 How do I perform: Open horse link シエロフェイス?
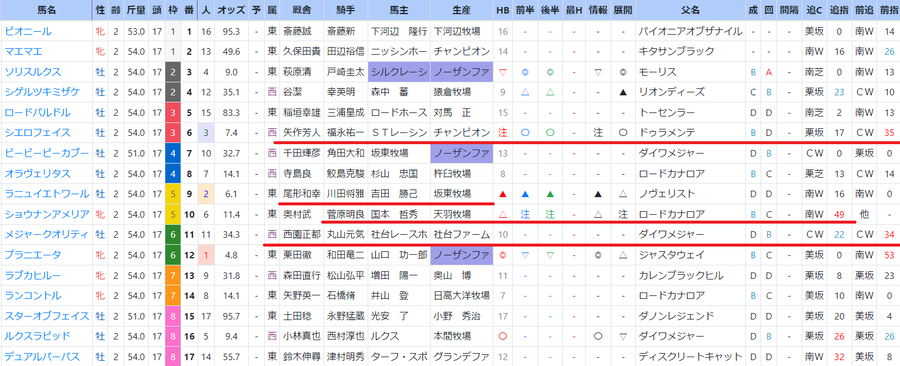pyautogui.click(x=38, y=133)
